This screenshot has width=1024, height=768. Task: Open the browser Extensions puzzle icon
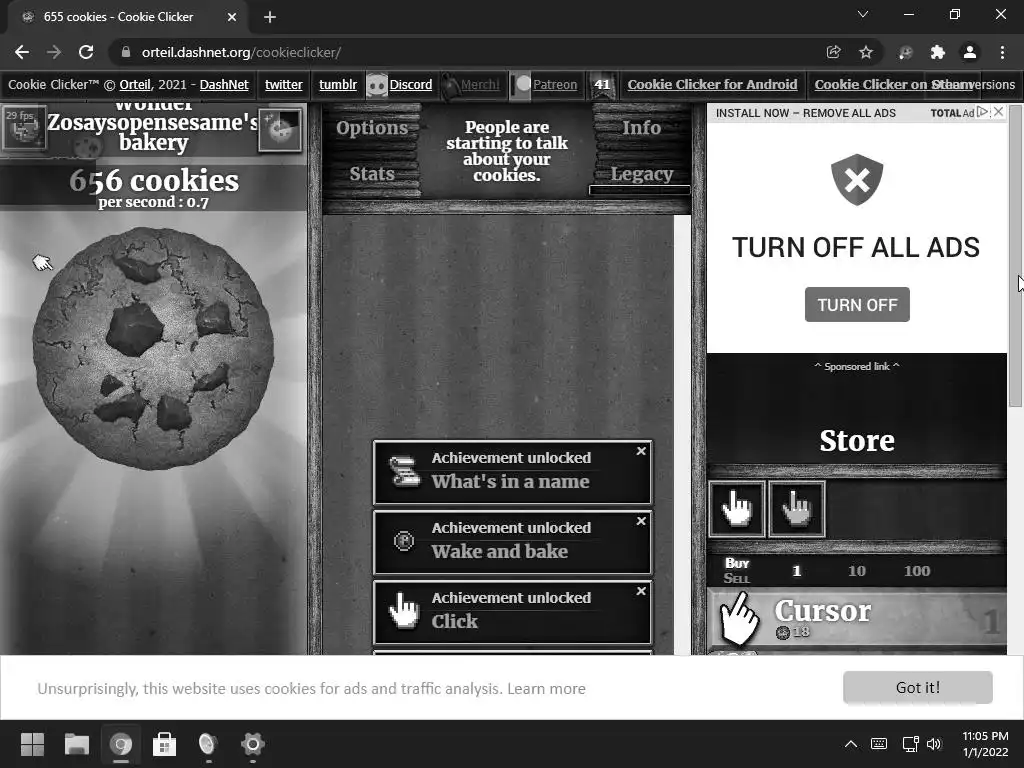938,52
